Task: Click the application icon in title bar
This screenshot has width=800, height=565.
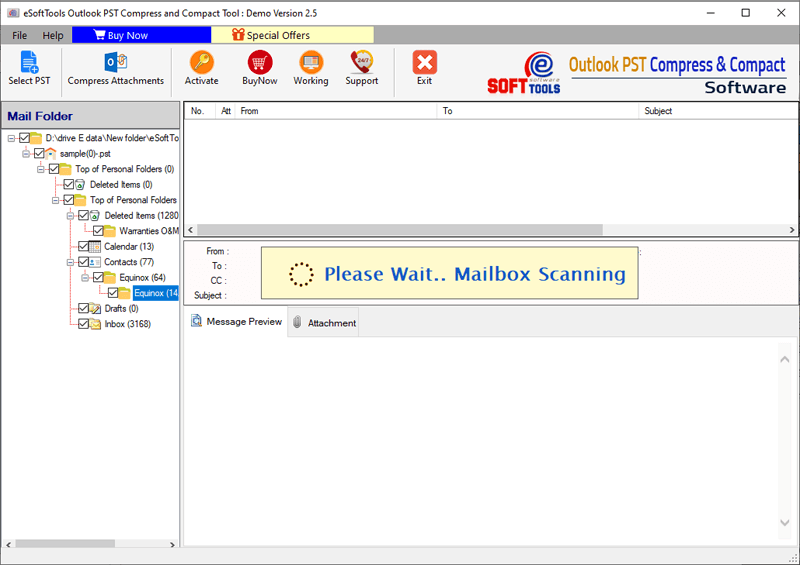Action: coord(13,13)
